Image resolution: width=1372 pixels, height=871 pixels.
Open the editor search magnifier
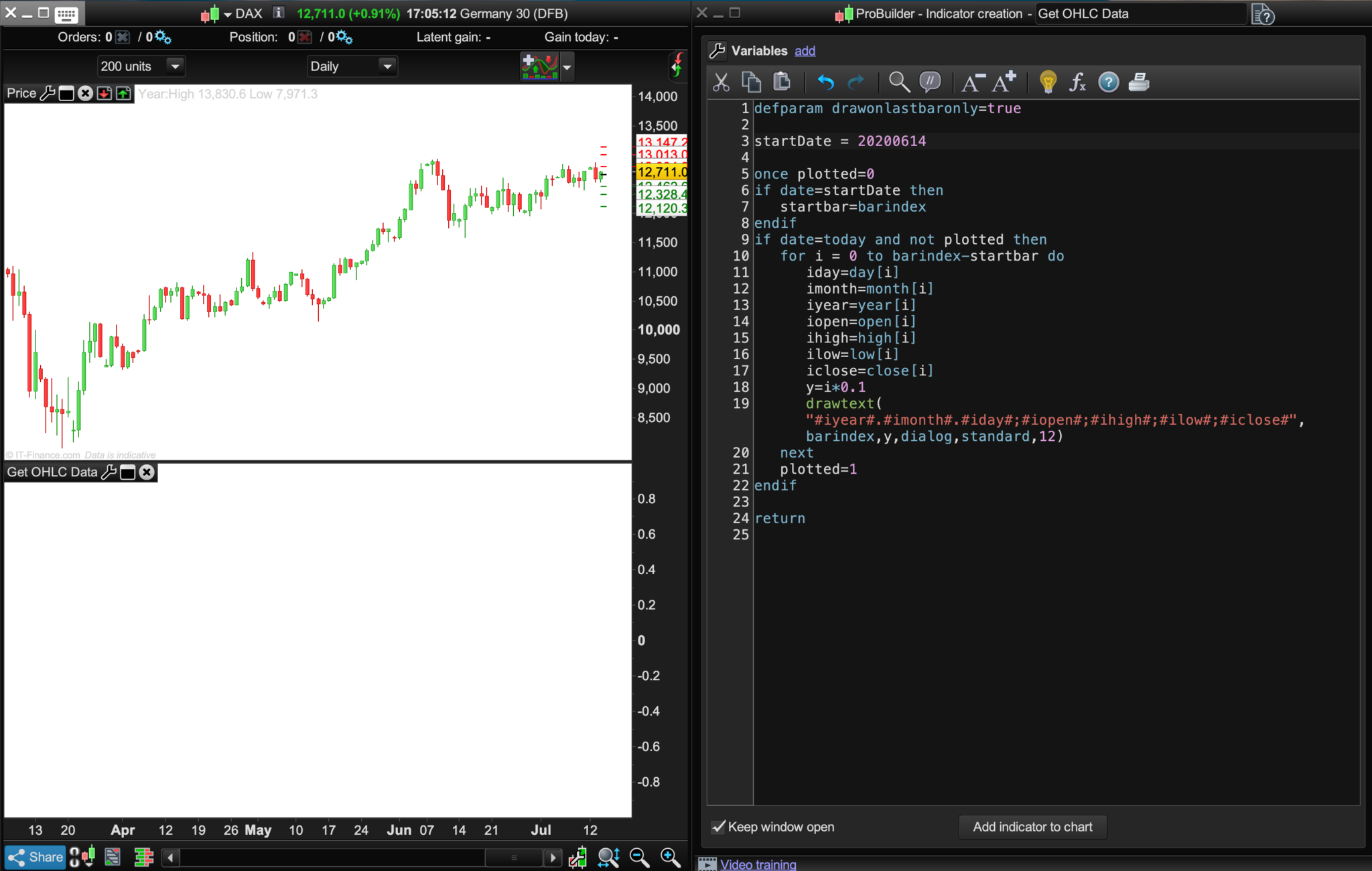(899, 82)
